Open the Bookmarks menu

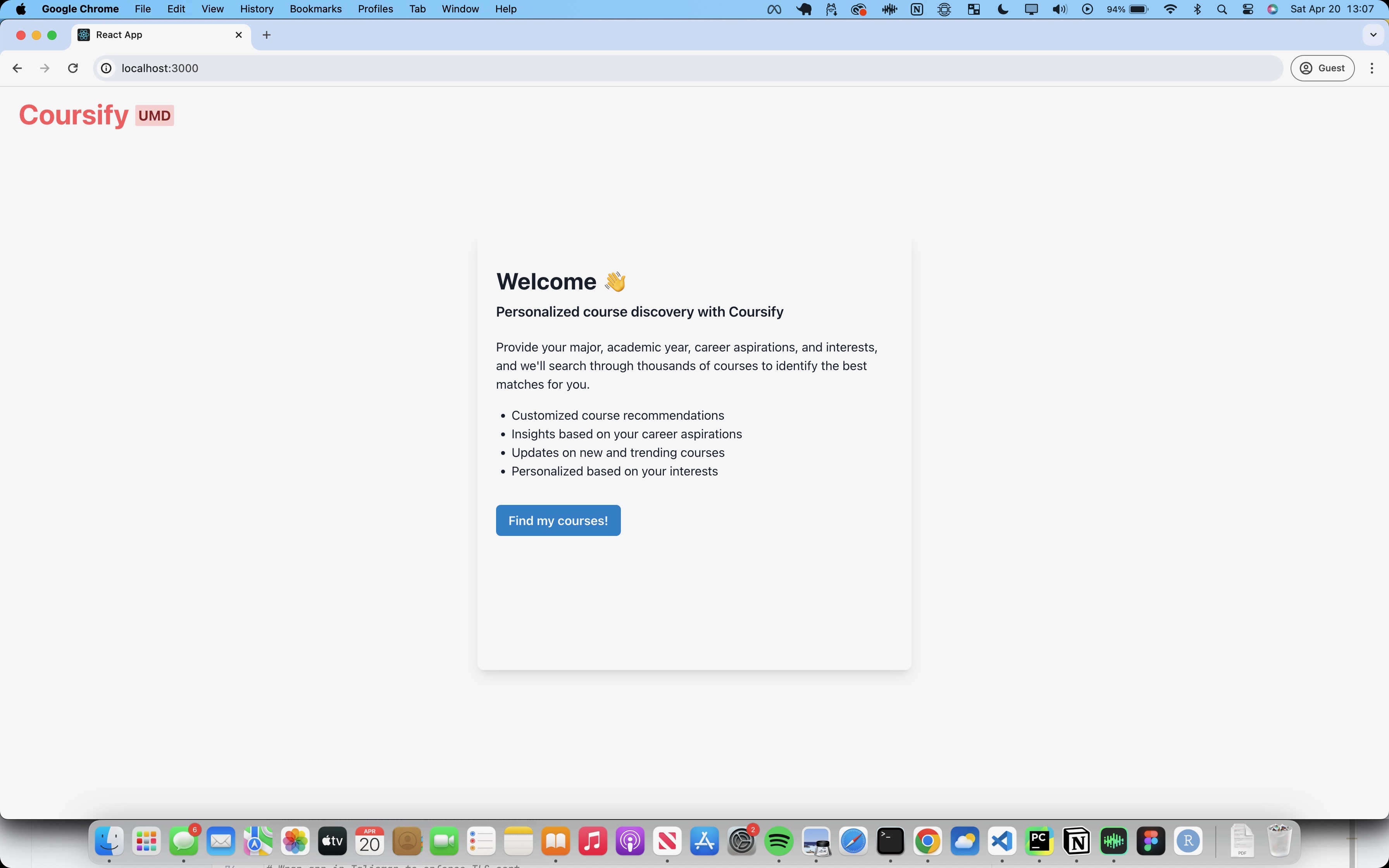pyautogui.click(x=315, y=9)
